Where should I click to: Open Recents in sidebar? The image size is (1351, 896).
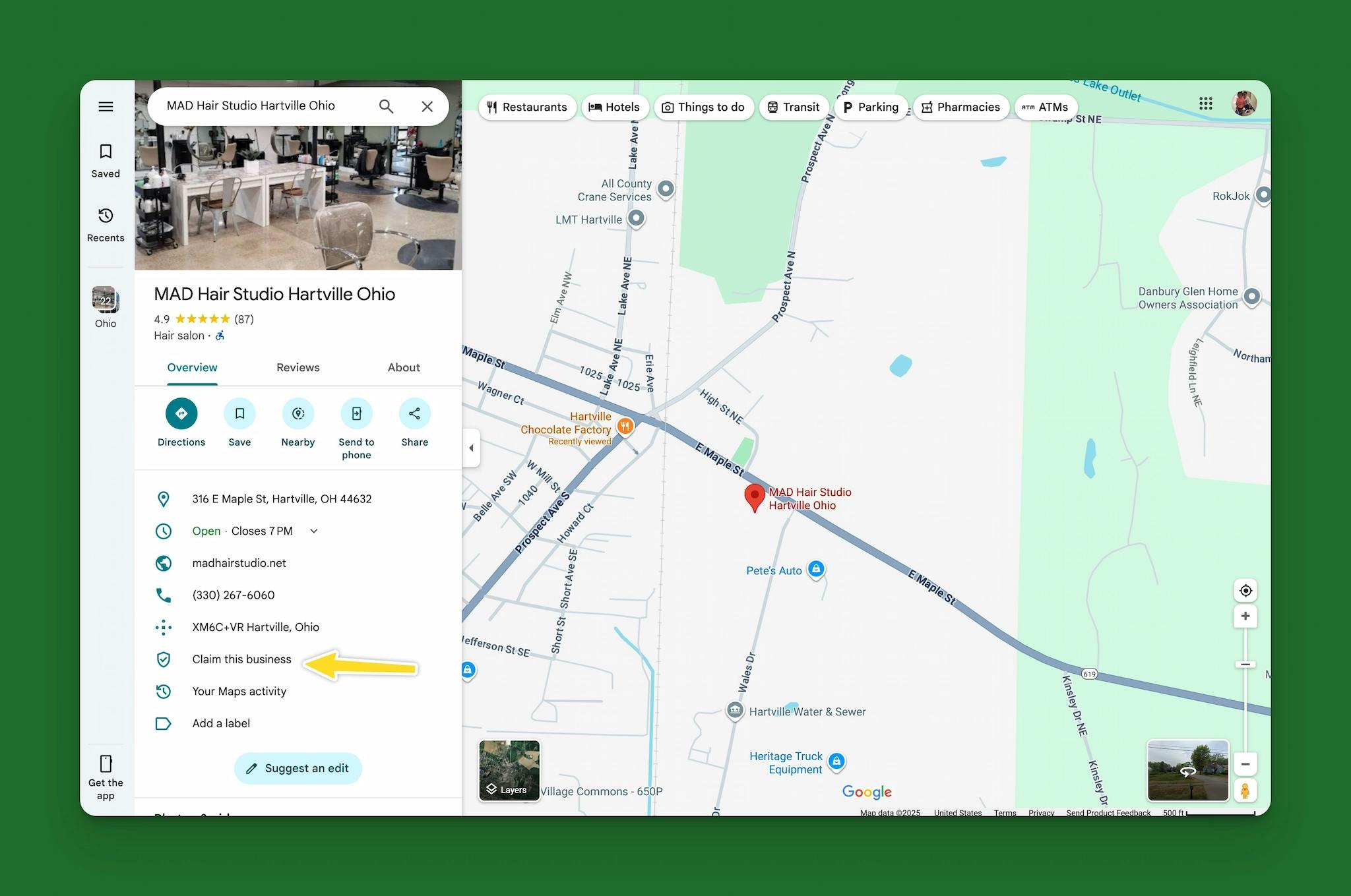(x=106, y=225)
